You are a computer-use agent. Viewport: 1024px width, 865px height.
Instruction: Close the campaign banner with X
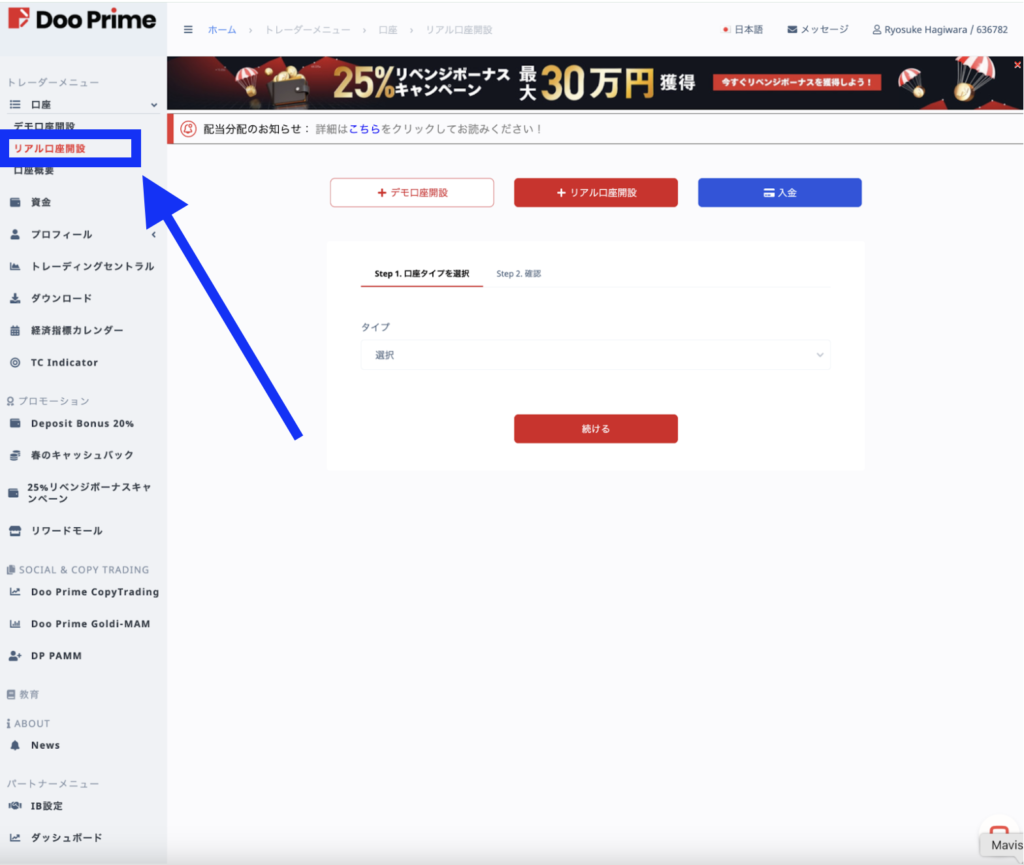pyautogui.click(x=1017, y=65)
